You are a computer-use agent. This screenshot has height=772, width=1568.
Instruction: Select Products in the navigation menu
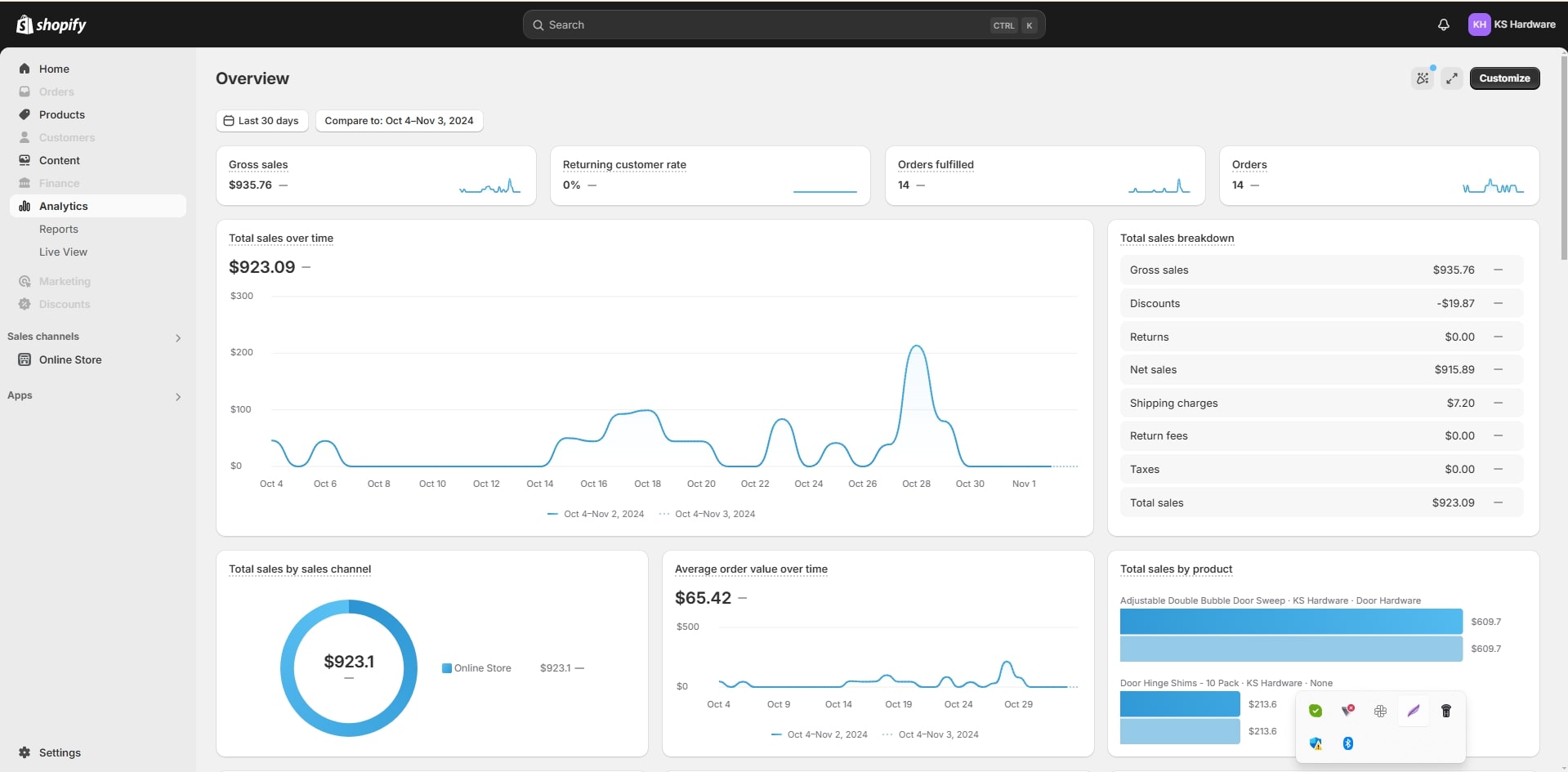tap(62, 115)
